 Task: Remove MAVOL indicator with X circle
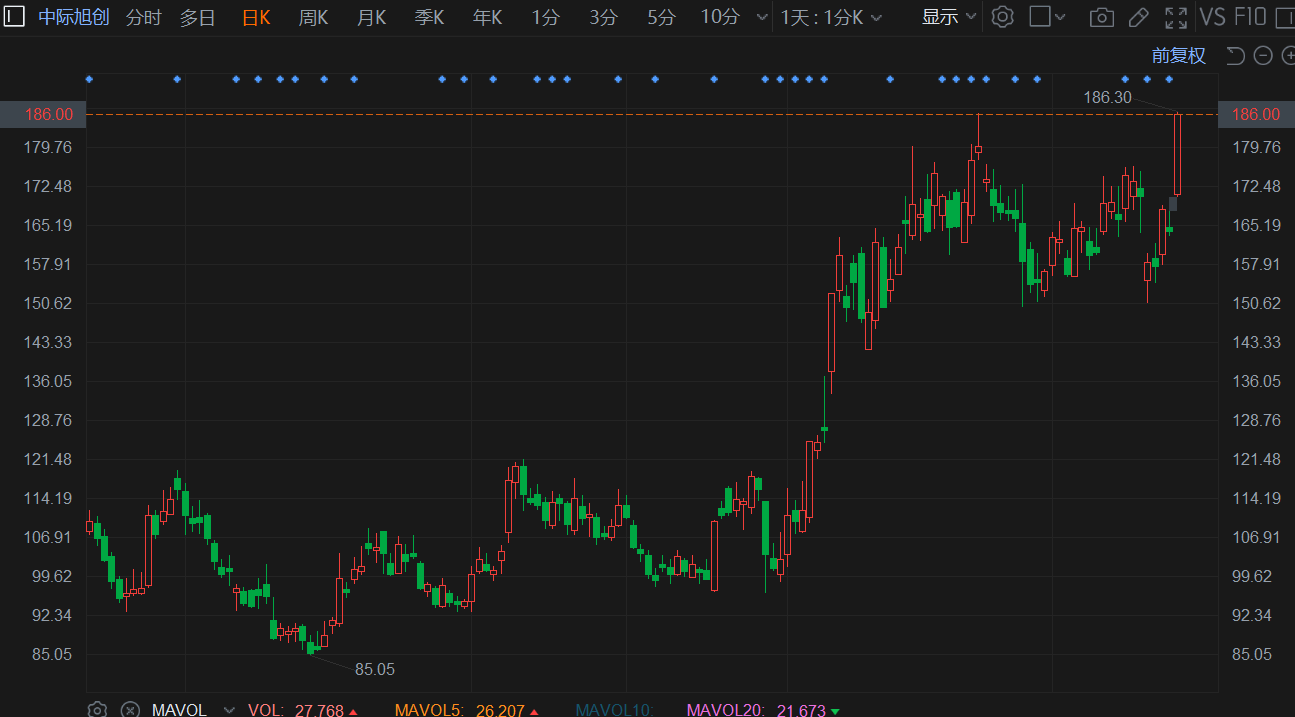130,710
